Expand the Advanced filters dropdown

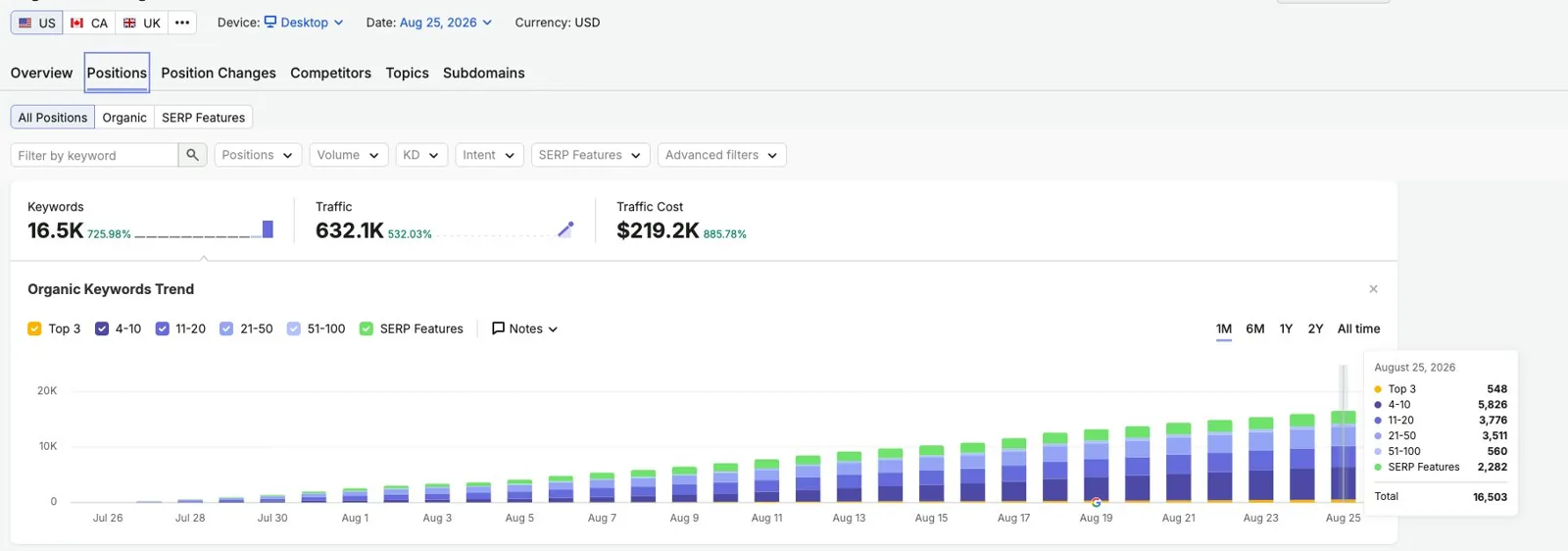[722, 155]
